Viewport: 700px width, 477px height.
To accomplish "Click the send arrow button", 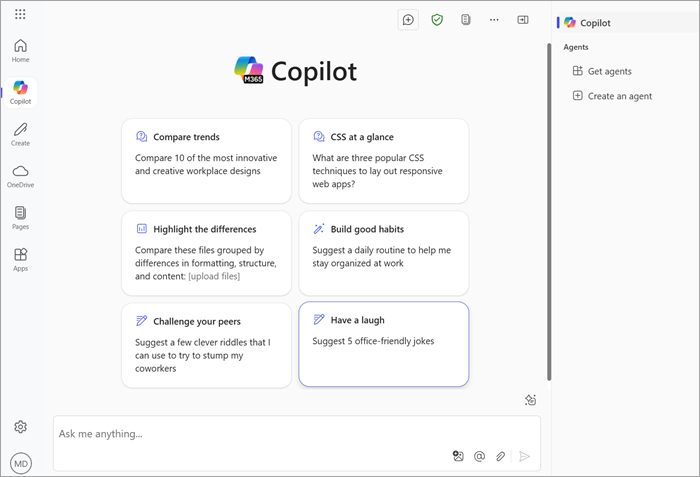I will point(525,456).
